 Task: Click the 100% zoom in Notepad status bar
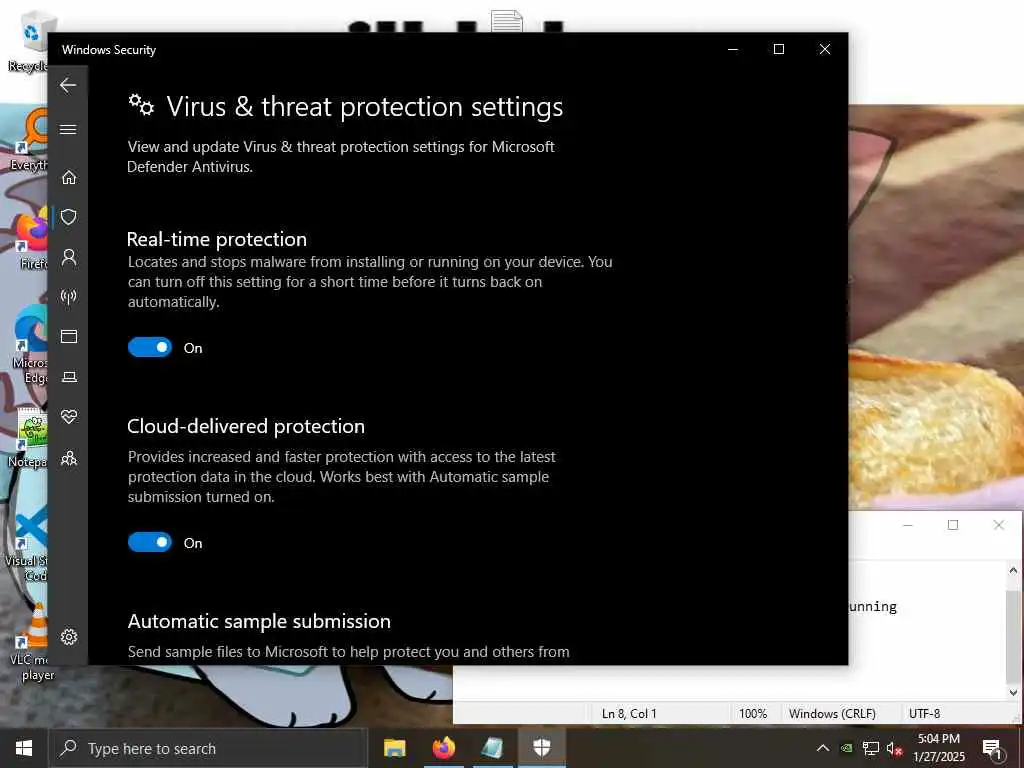tap(753, 714)
